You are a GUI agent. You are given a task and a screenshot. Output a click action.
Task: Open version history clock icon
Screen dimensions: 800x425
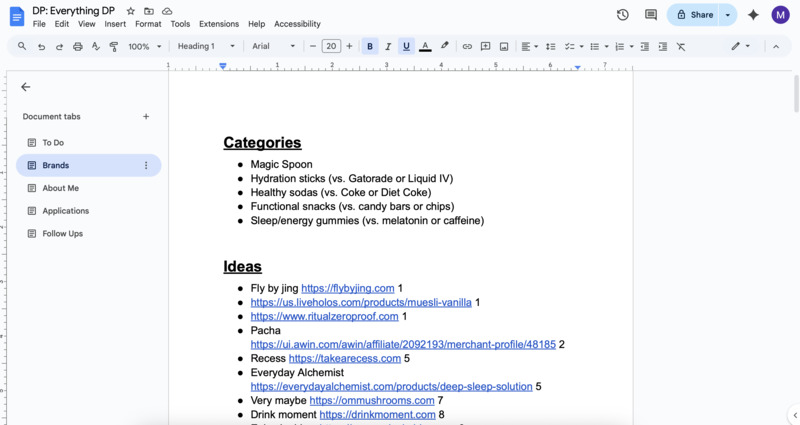[x=622, y=15]
